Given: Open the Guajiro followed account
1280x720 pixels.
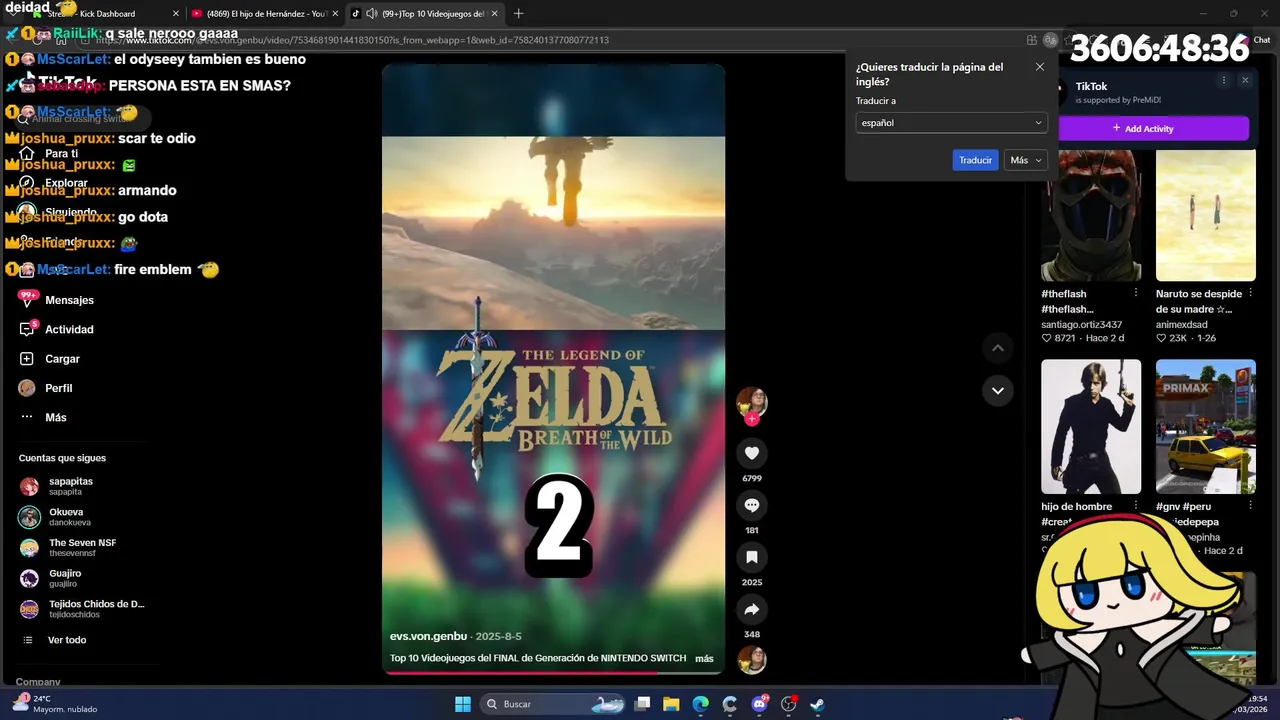Looking at the screenshot, I should point(64,579).
